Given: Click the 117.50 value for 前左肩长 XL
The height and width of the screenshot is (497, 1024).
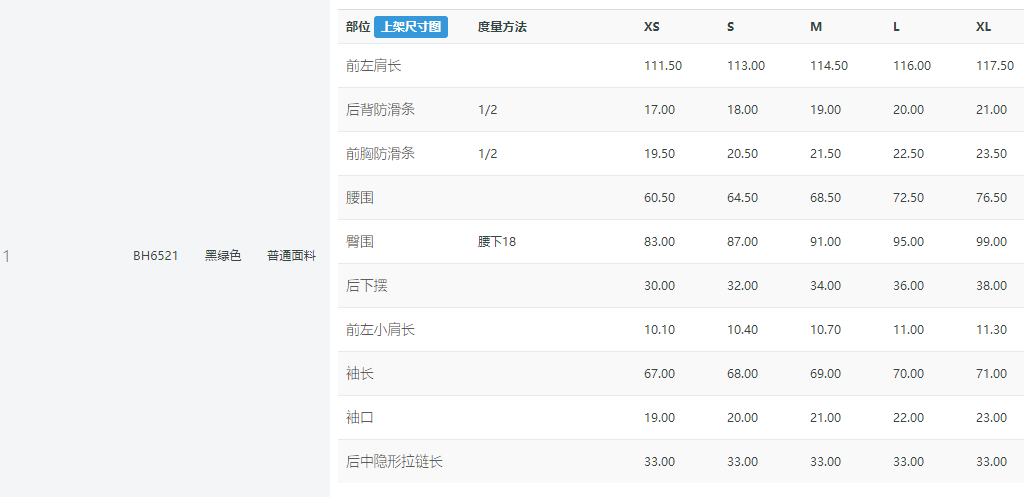Looking at the screenshot, I should (995, 66).
